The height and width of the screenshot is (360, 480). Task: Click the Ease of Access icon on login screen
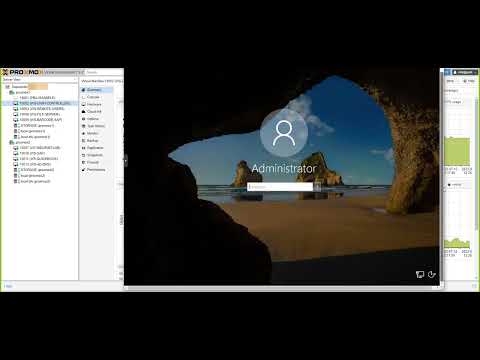[x=432, y=274]
